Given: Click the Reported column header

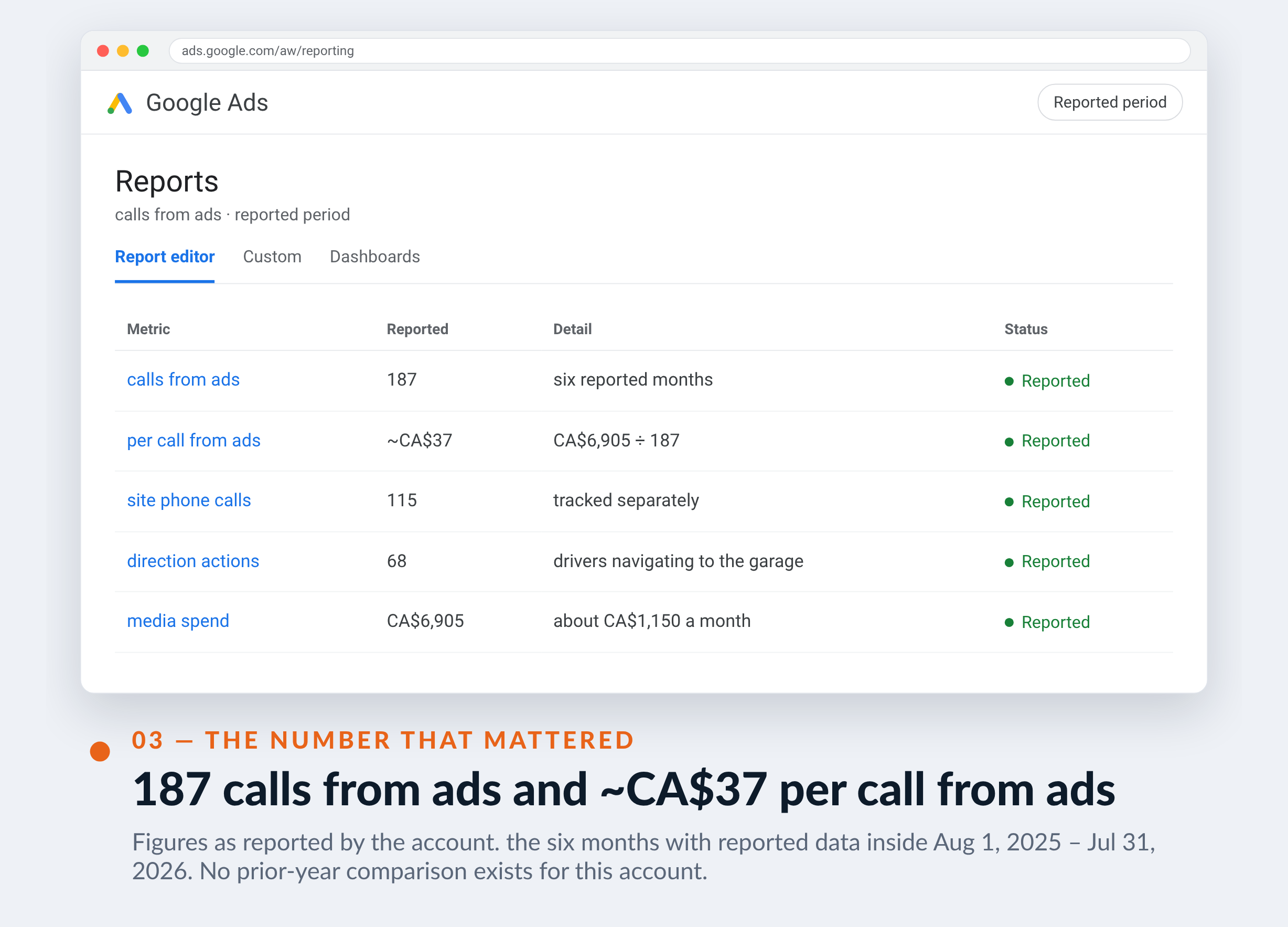Looking at the screenshot, I should point(417,329).
